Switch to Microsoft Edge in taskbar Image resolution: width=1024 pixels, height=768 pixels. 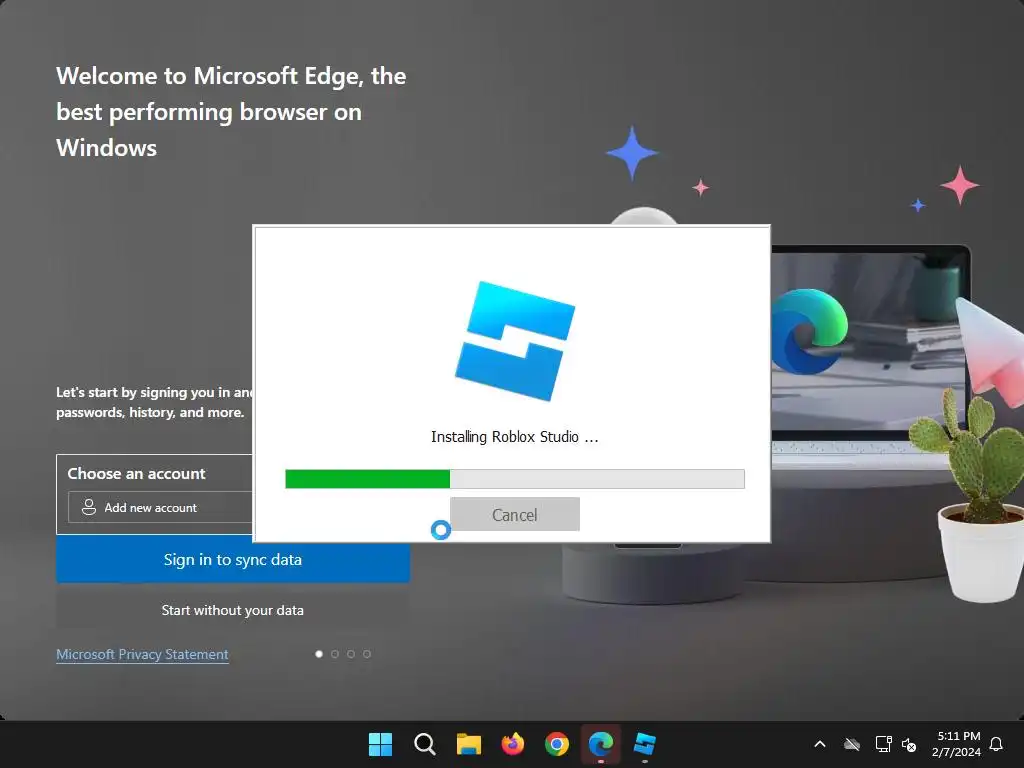coord(601,744)
